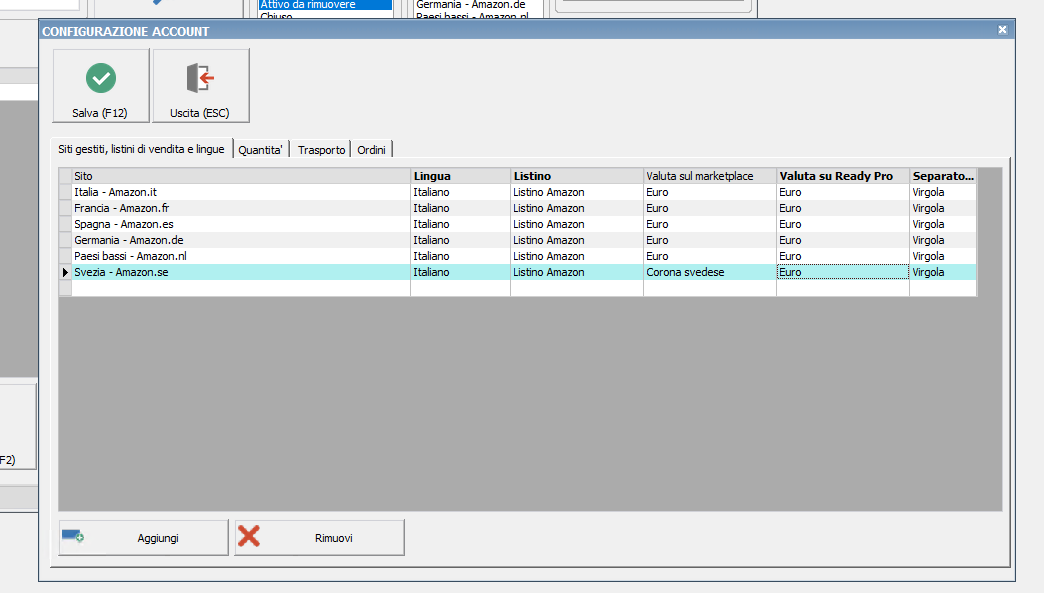Select Siti gestiti, listini di vendita e lingue tab

tap(141, 149)
